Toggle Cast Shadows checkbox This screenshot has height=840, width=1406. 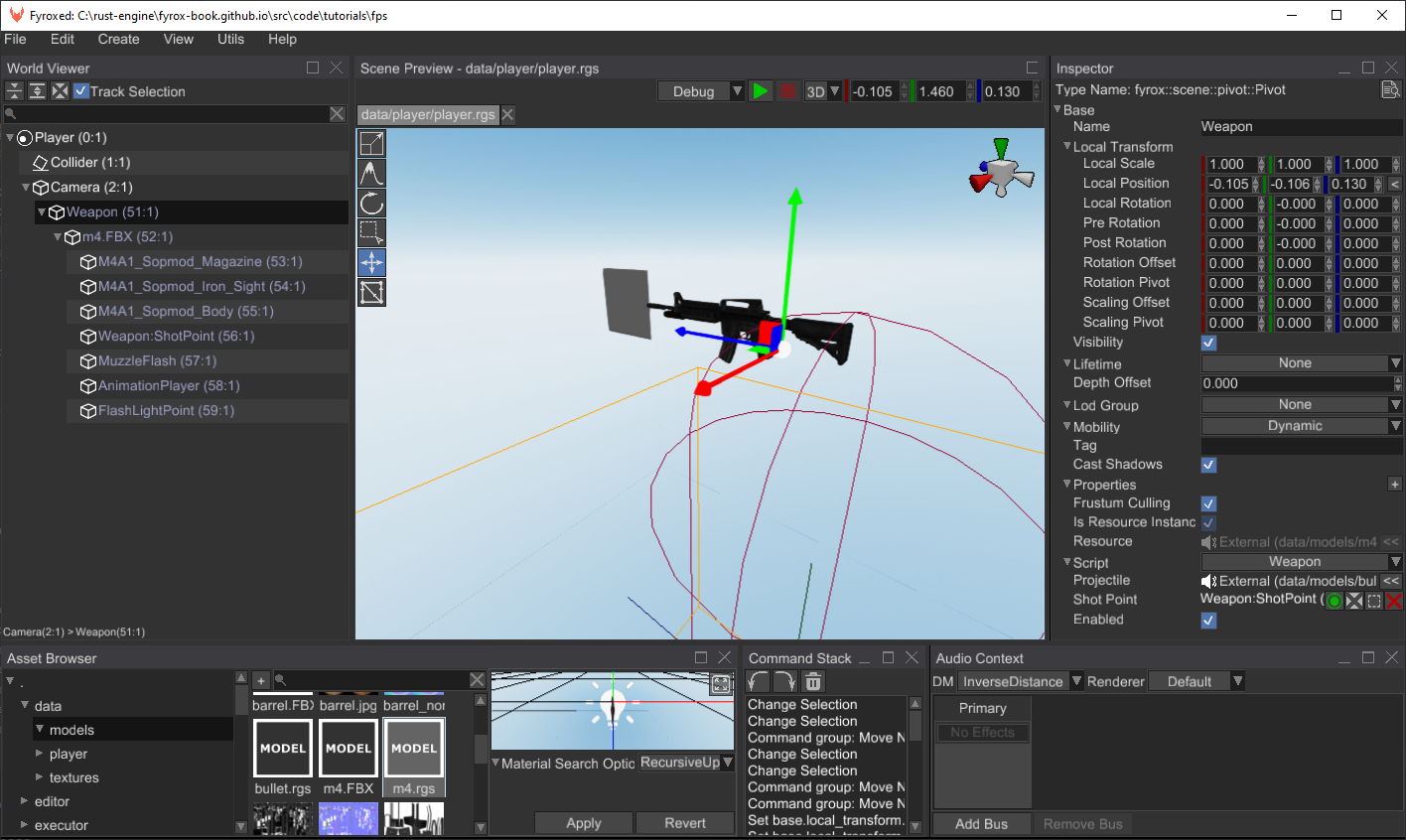pos(1208,465)
